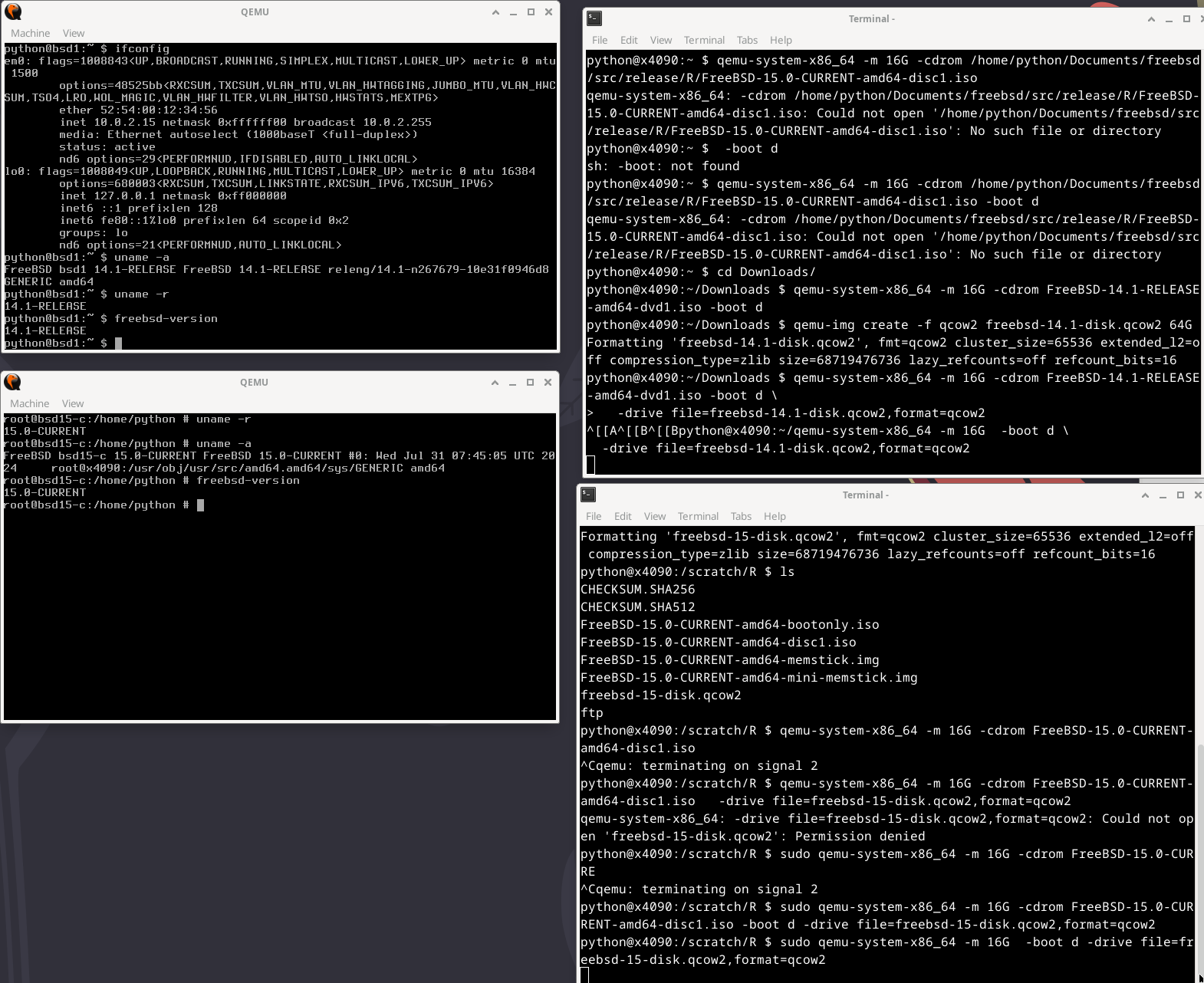
Task: Click the QEMU logo icon of the bsd1 window
Action: [13, 12]
